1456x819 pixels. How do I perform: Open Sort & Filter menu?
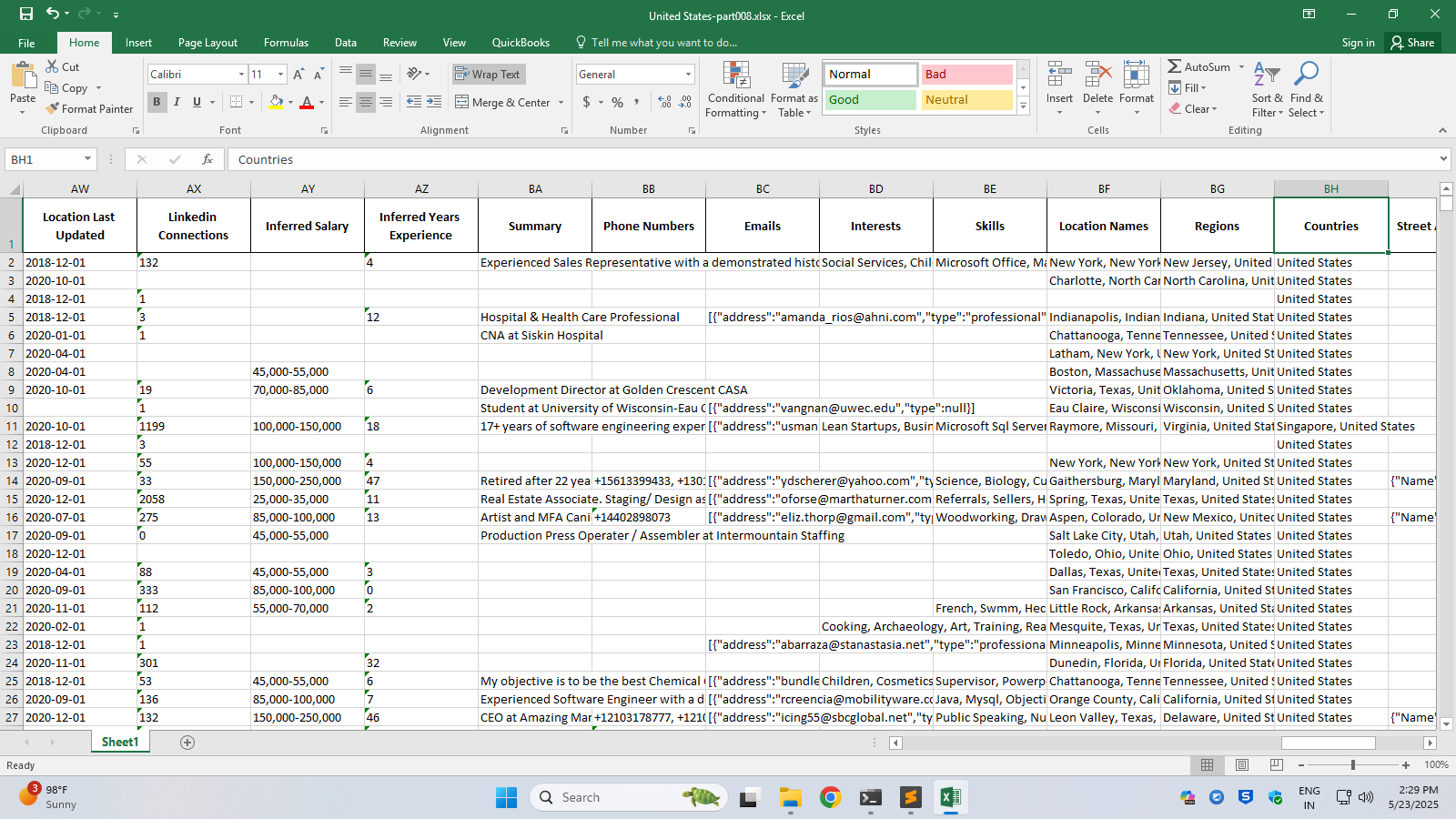[x=1267, y=89]
